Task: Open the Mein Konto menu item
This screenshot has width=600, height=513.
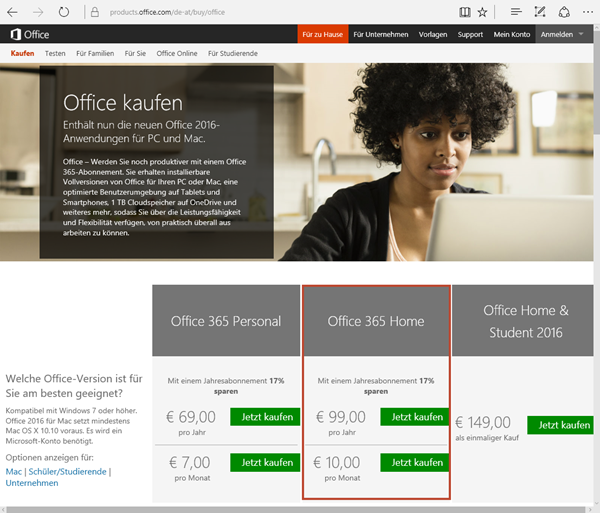Action: [x=512, y=34]
